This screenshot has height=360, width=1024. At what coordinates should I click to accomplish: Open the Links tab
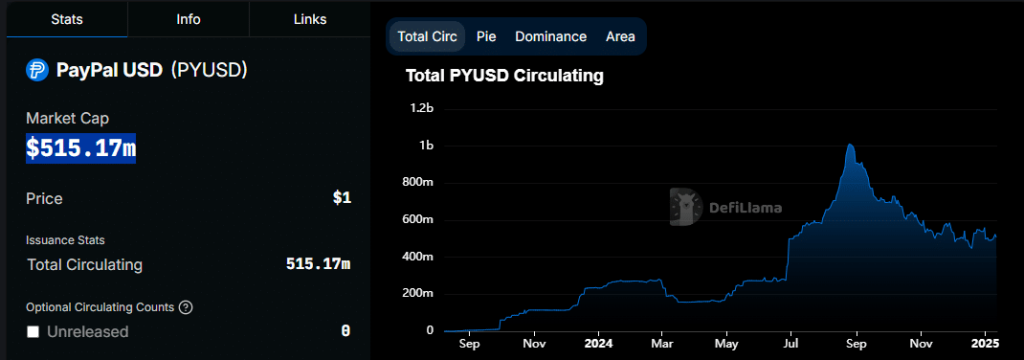tap(310, 19)
